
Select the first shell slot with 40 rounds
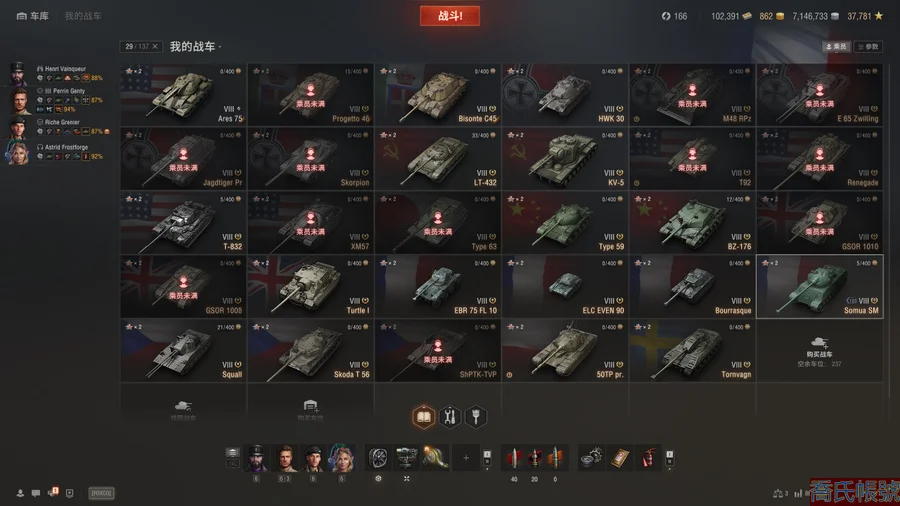[x=514, y=457]
